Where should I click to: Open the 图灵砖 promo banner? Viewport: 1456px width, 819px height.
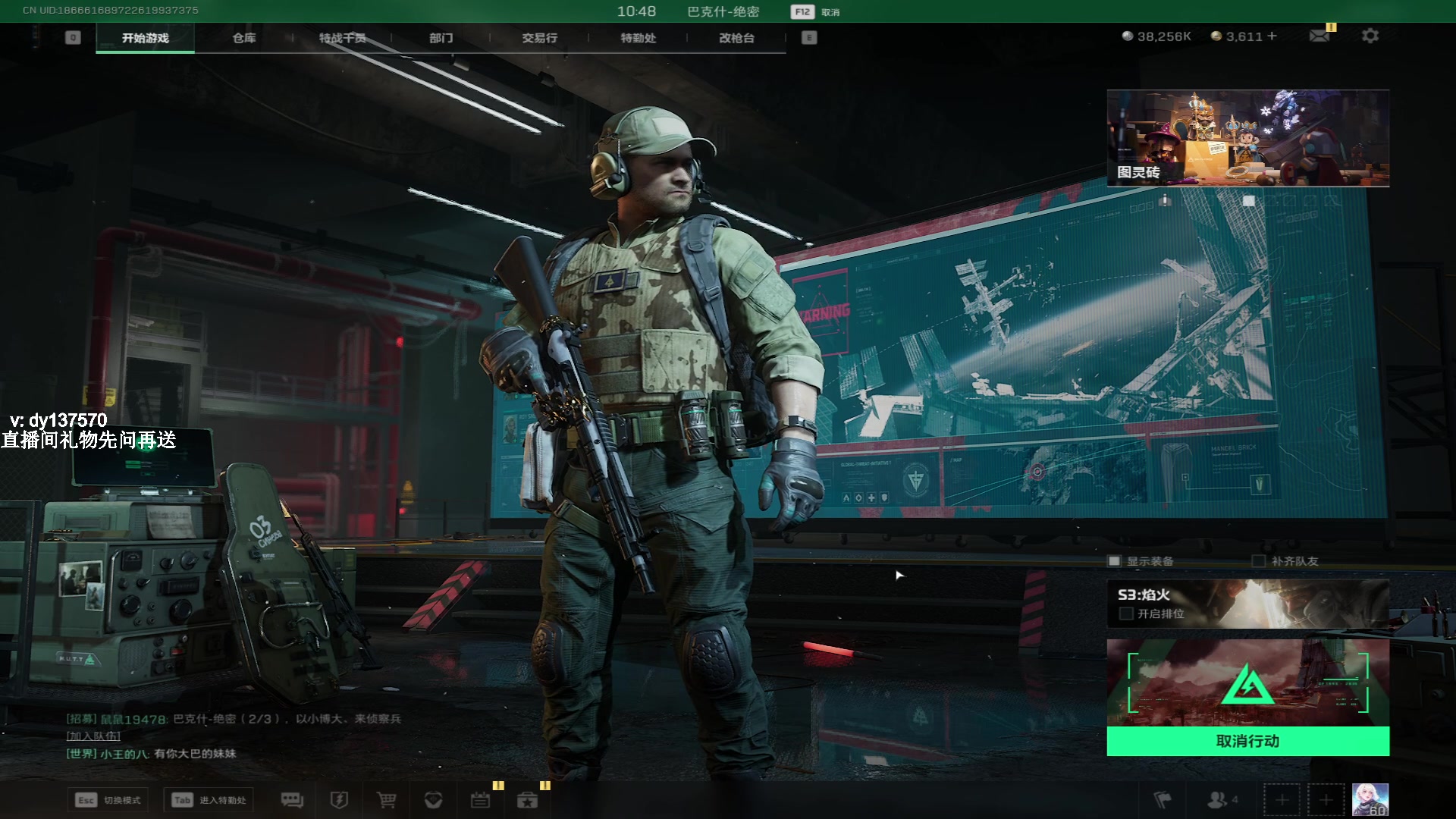[1248, 138]
